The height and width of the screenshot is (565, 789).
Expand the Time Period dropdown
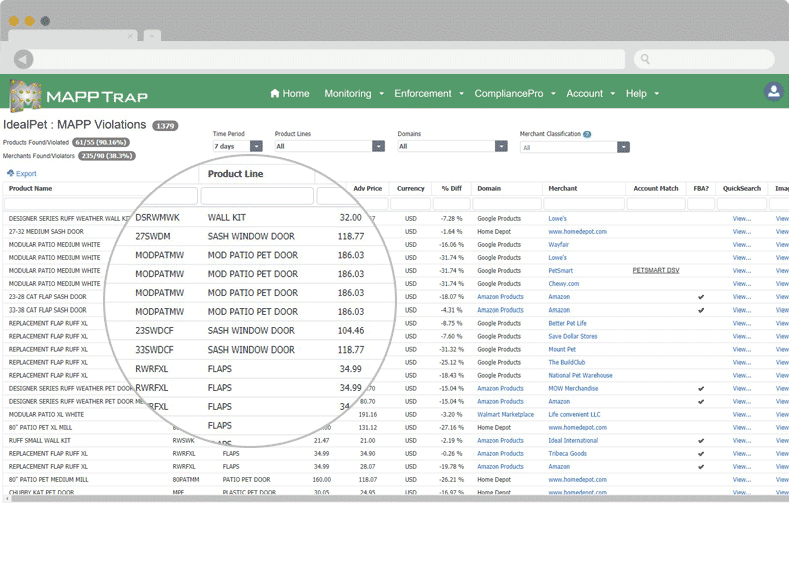(x=256, y=146)
